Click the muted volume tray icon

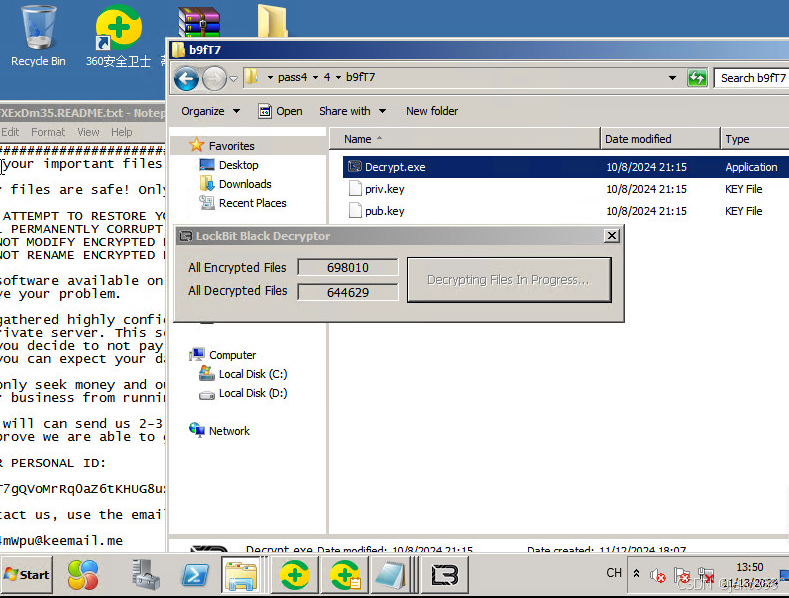click(657, 575)
